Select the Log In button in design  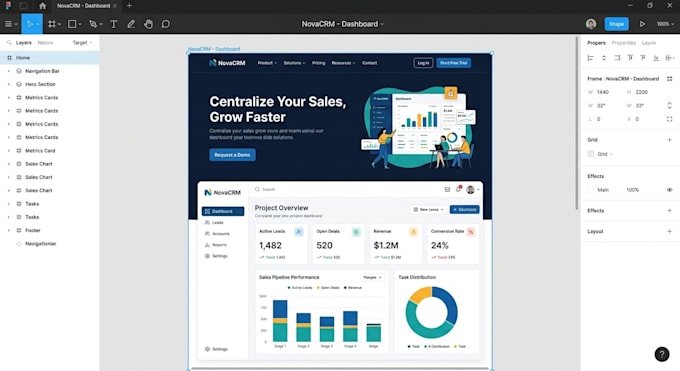pos(423,63)
